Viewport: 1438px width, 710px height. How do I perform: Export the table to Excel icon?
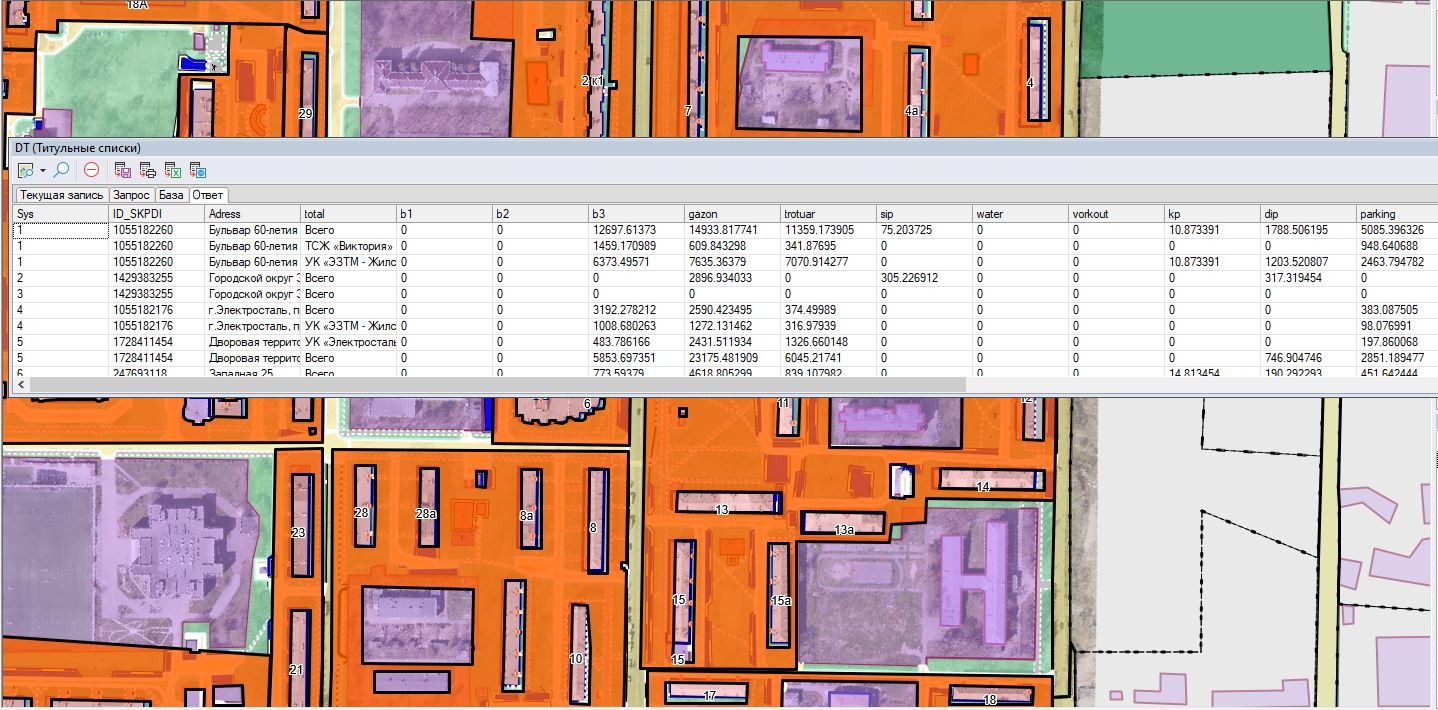coord(172,171)
